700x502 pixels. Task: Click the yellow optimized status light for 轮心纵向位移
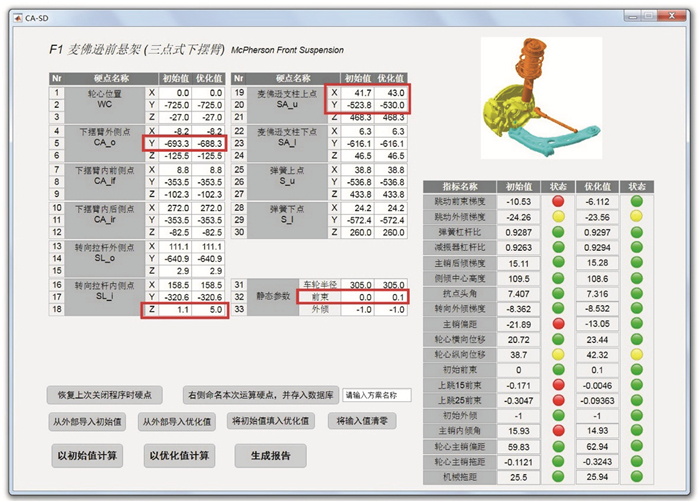pyautogui.click(x=637, y=354)
